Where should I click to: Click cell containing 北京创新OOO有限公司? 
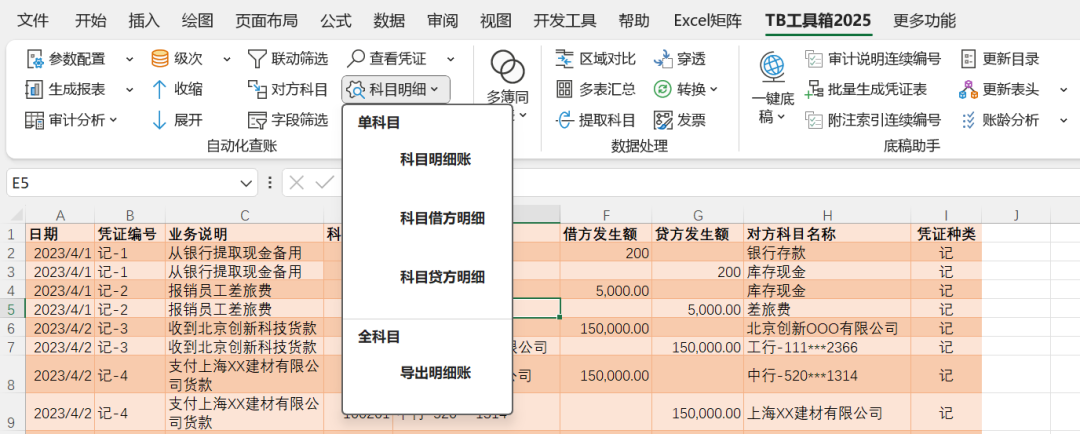click(x=827, y=329)
